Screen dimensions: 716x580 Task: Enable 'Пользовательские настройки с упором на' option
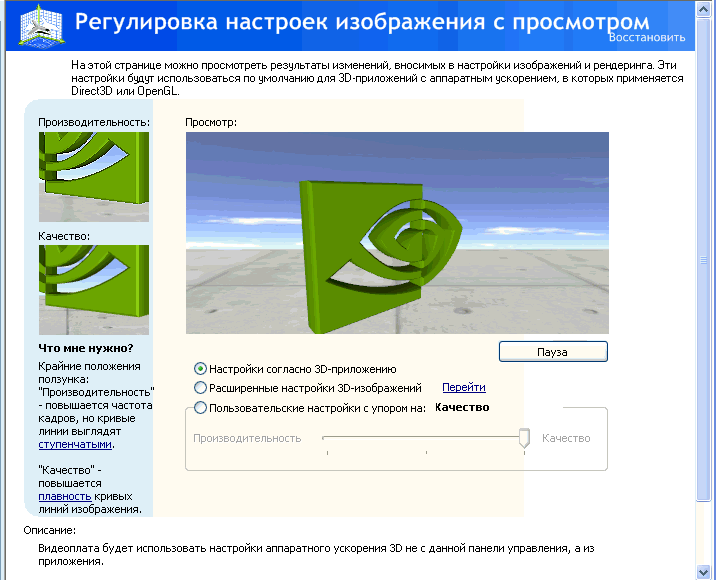click(x=201, y=408)
